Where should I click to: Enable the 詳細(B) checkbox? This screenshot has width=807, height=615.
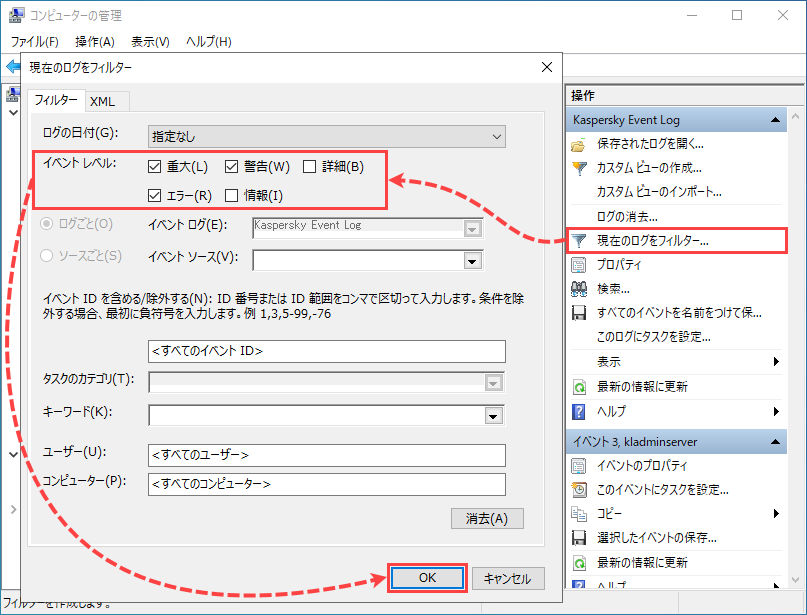click(x=309, y=166)
